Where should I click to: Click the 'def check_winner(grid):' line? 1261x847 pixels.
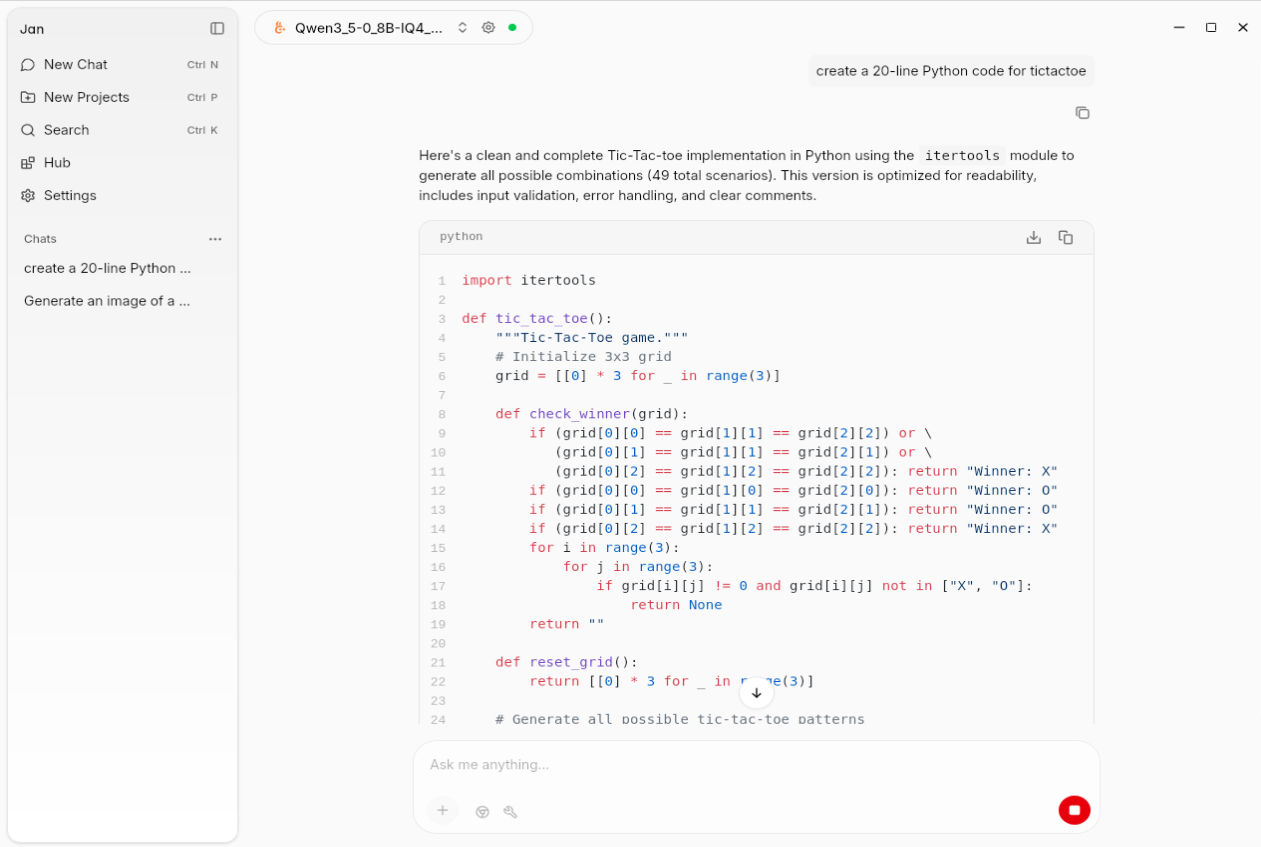pos(592,414)
